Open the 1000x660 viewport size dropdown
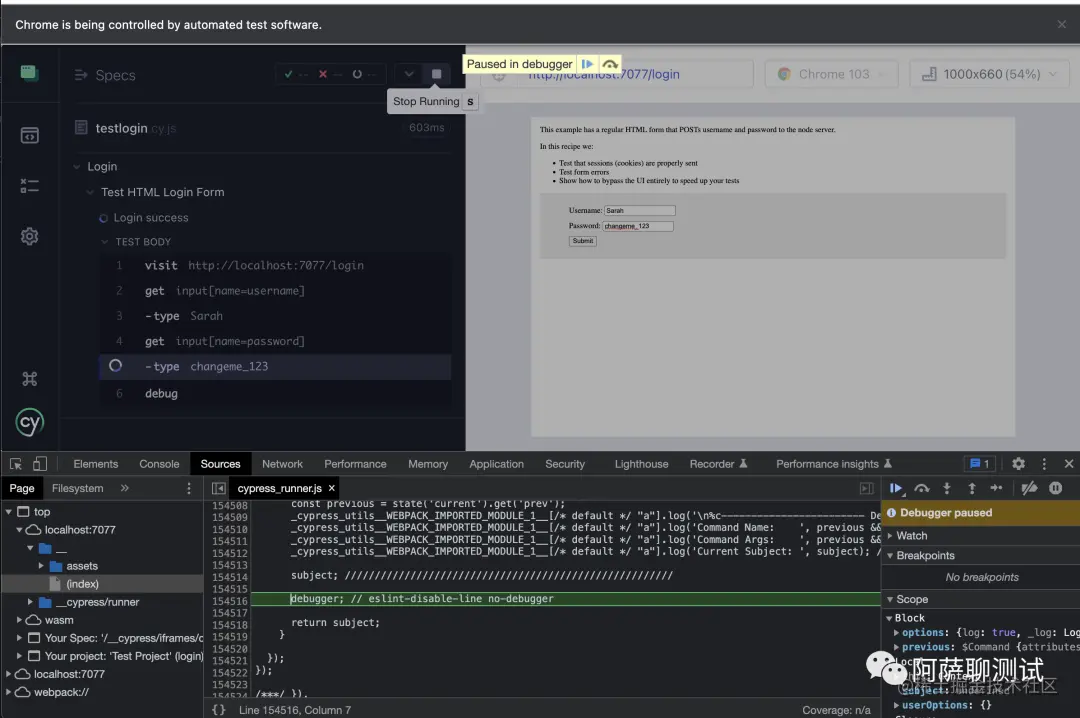The height and width of the screenshot is (718, 1080). coord(989,74)
